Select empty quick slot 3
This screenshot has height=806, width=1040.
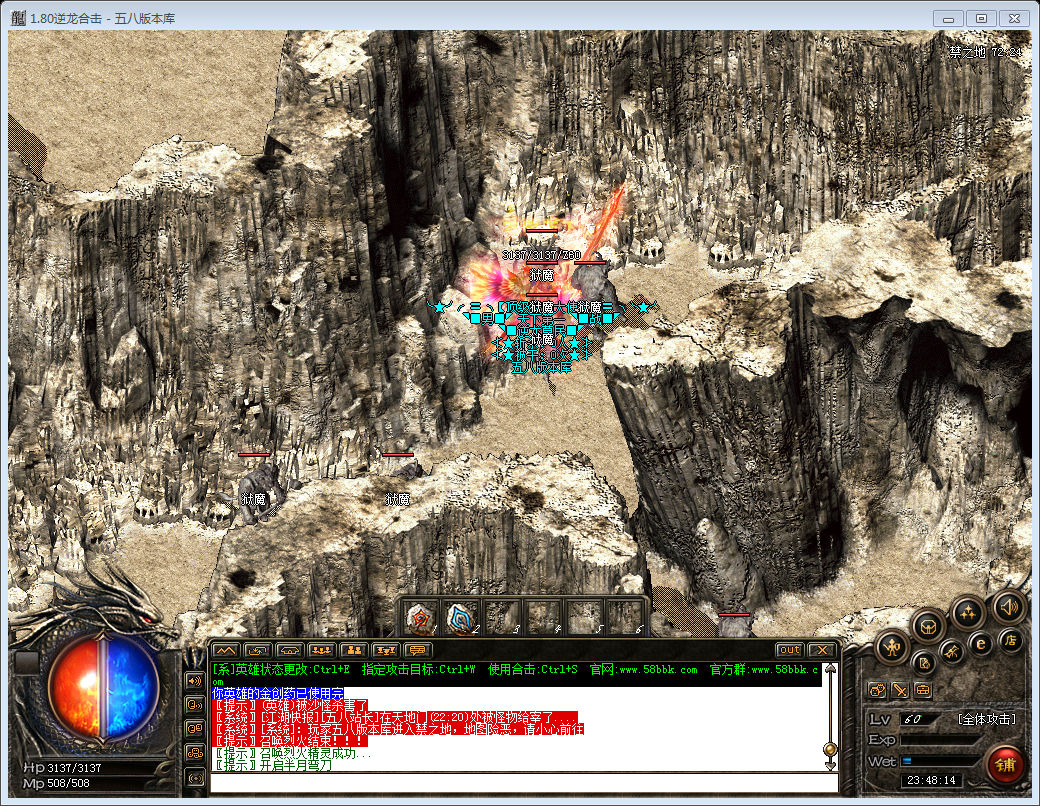point(503,617)
